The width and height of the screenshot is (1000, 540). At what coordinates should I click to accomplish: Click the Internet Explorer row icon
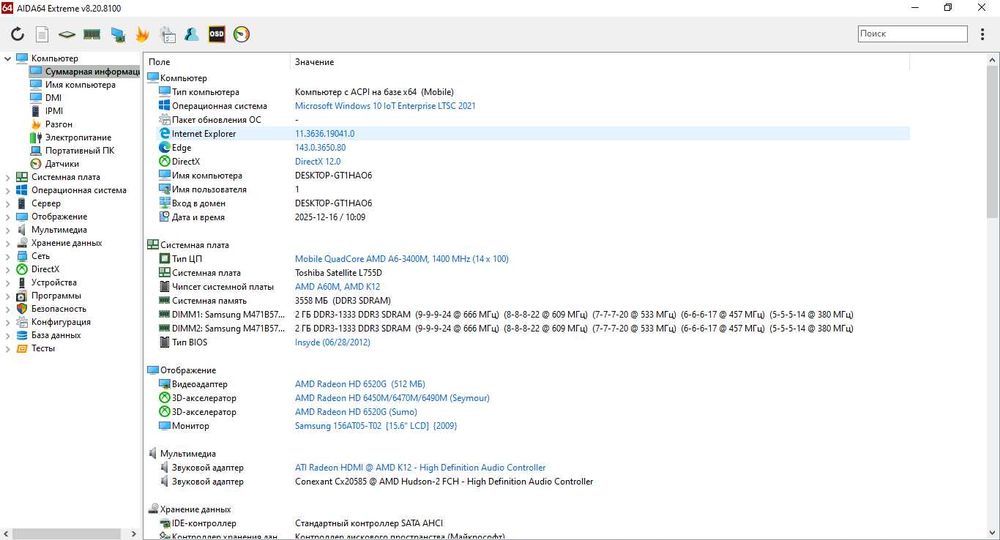[x=165, y=134]
